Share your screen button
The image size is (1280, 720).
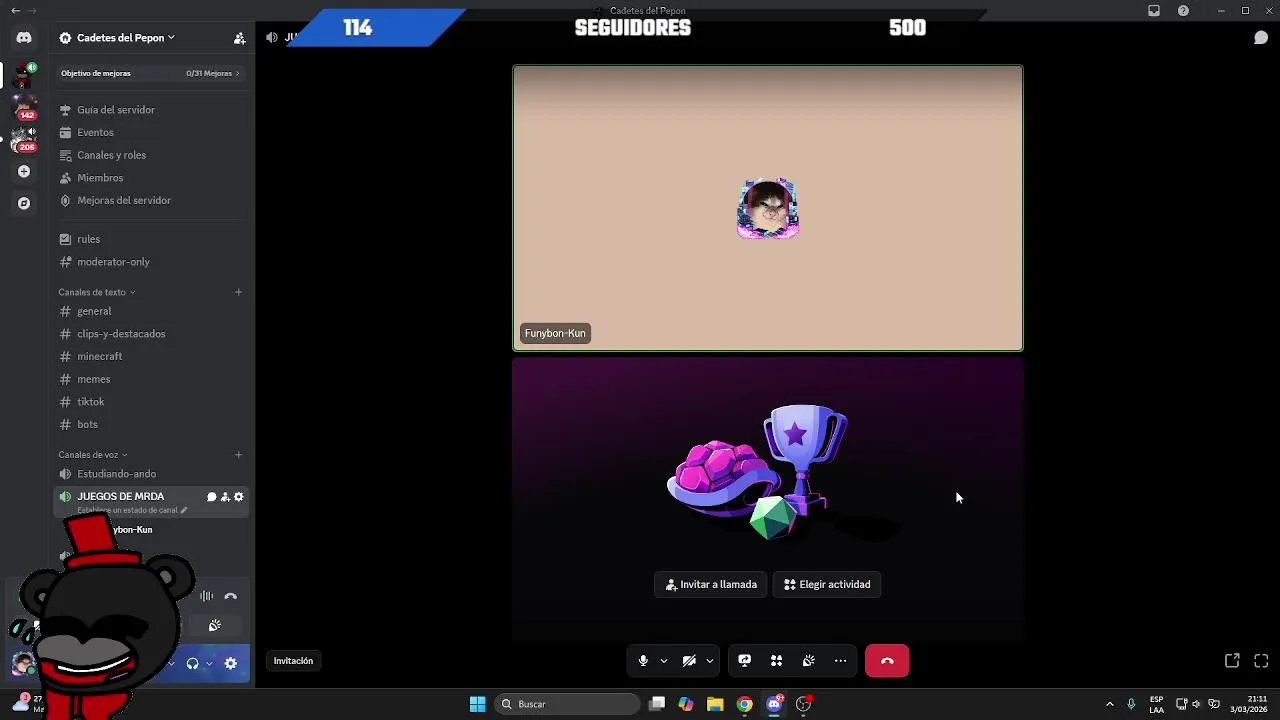point(744,661)
